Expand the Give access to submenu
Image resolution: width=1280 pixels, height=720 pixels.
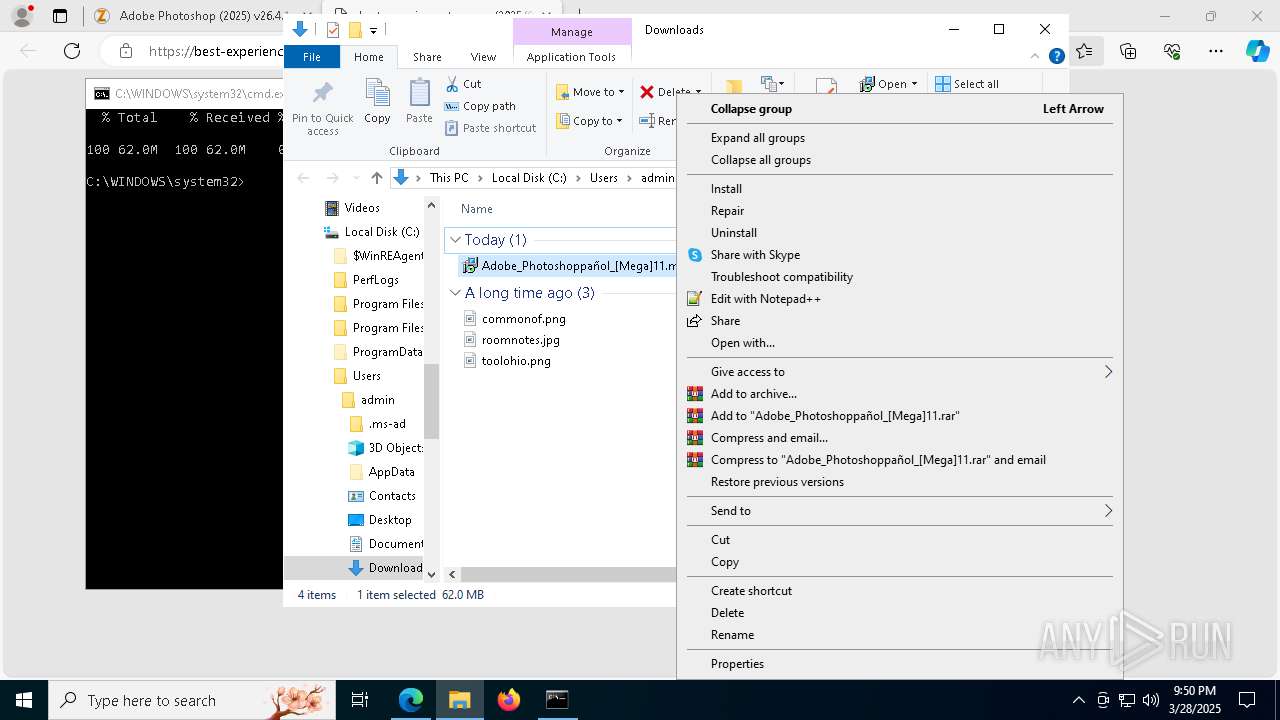pos(900,372)
